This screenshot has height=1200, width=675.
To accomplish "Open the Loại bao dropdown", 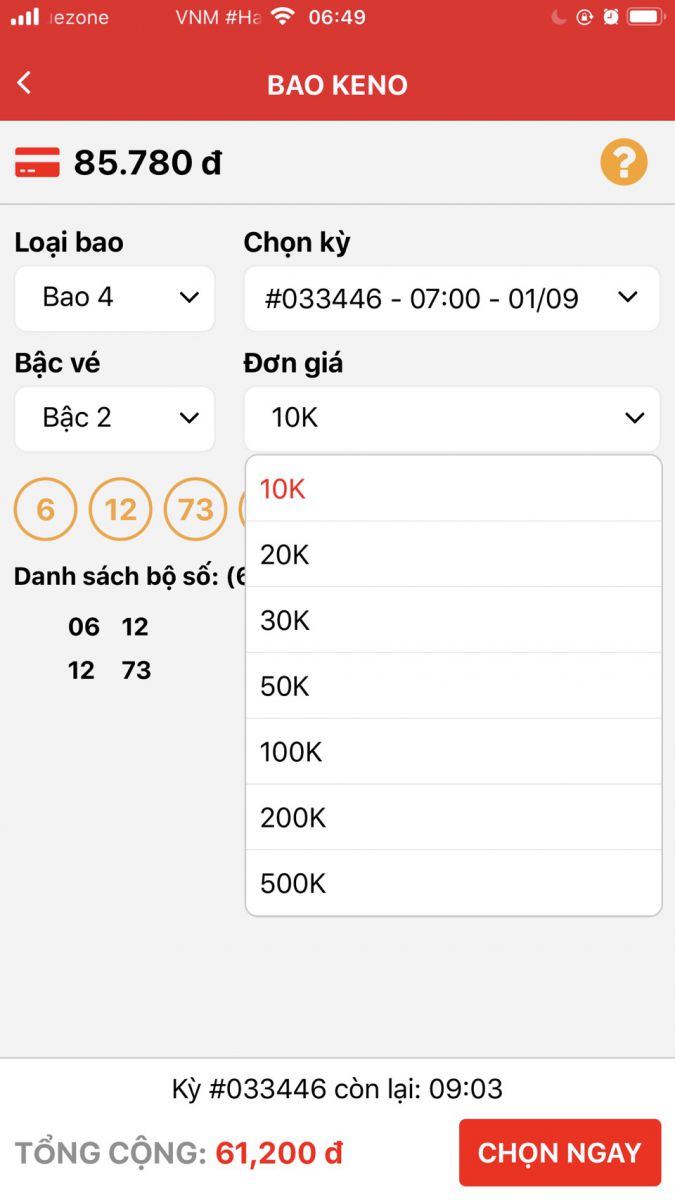I will click(x=114, y=298).
